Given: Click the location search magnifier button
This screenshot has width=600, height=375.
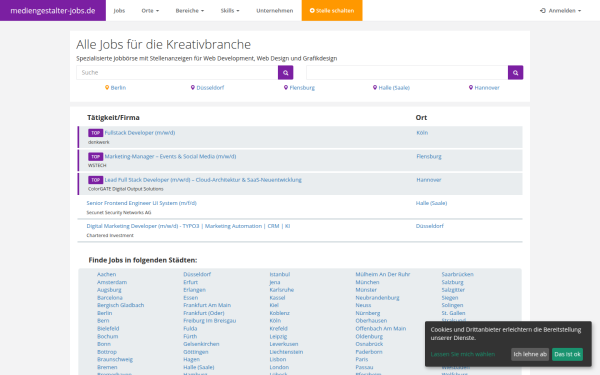Looking at the screenshot, I should [515, 73].
